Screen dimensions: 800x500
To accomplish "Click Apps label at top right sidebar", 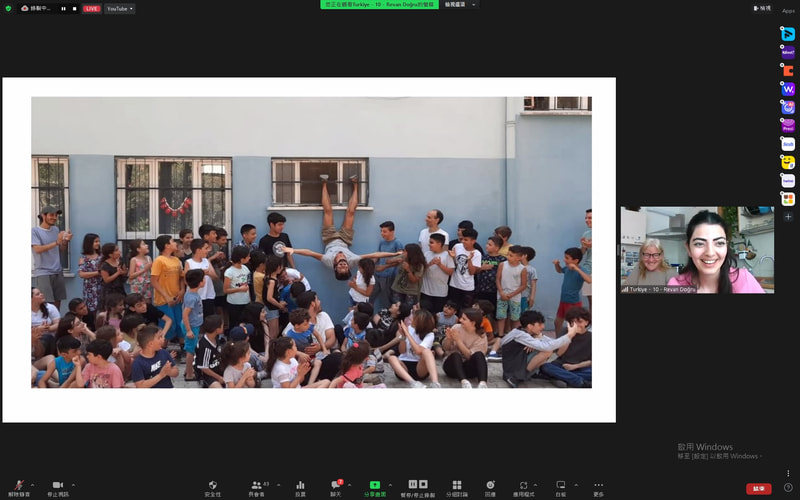I will pos(788,11).
